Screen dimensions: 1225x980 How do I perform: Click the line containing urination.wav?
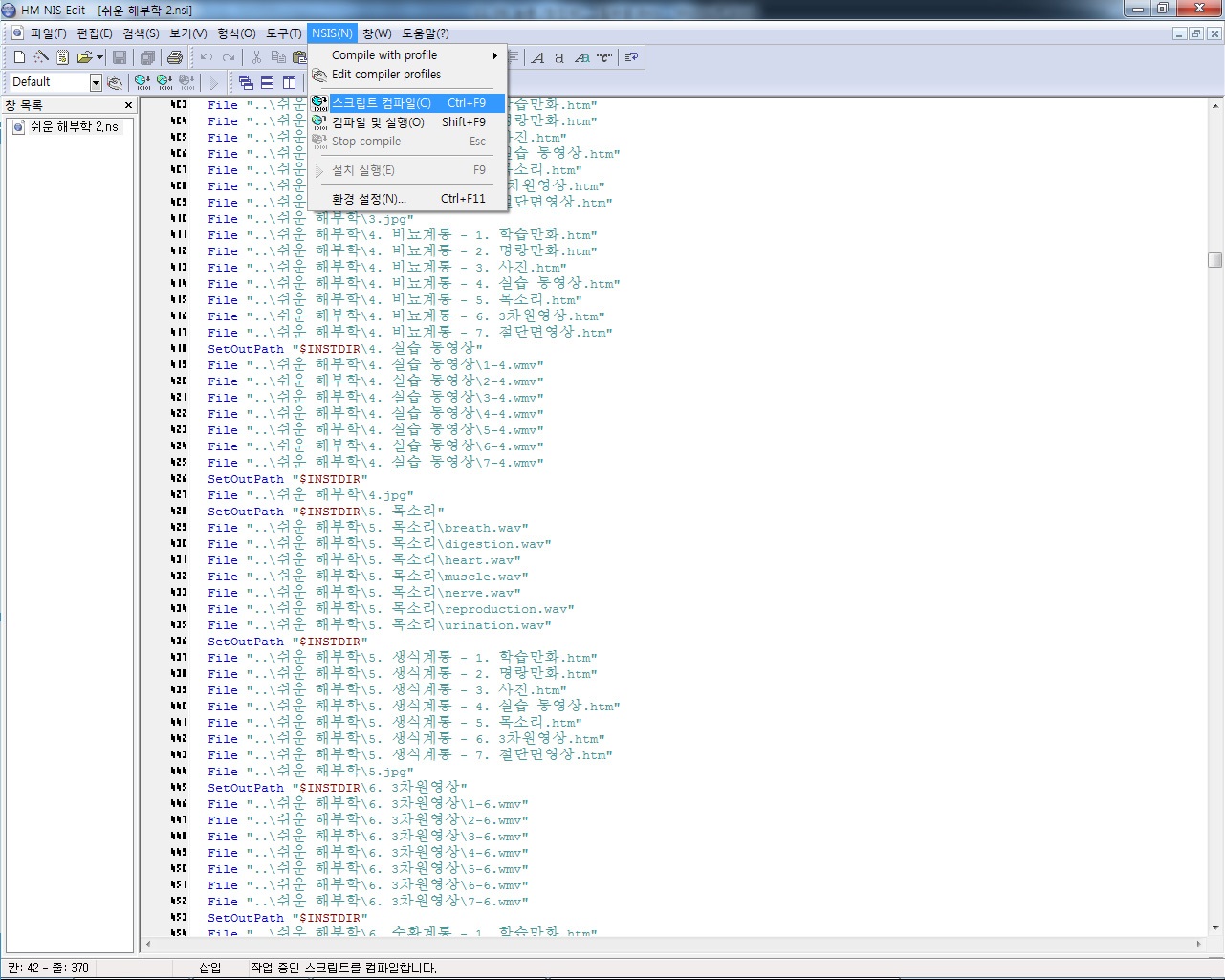[x=379, y=625]
